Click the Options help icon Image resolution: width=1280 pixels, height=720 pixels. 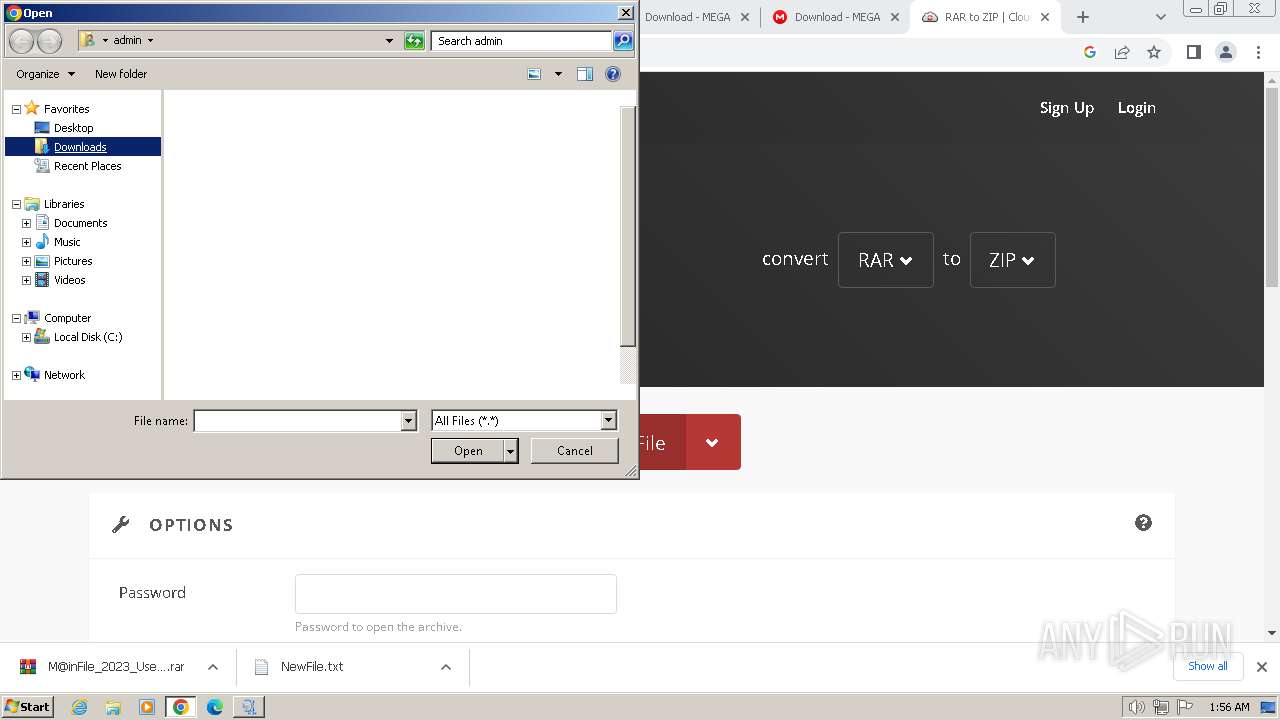point(1143,523)
